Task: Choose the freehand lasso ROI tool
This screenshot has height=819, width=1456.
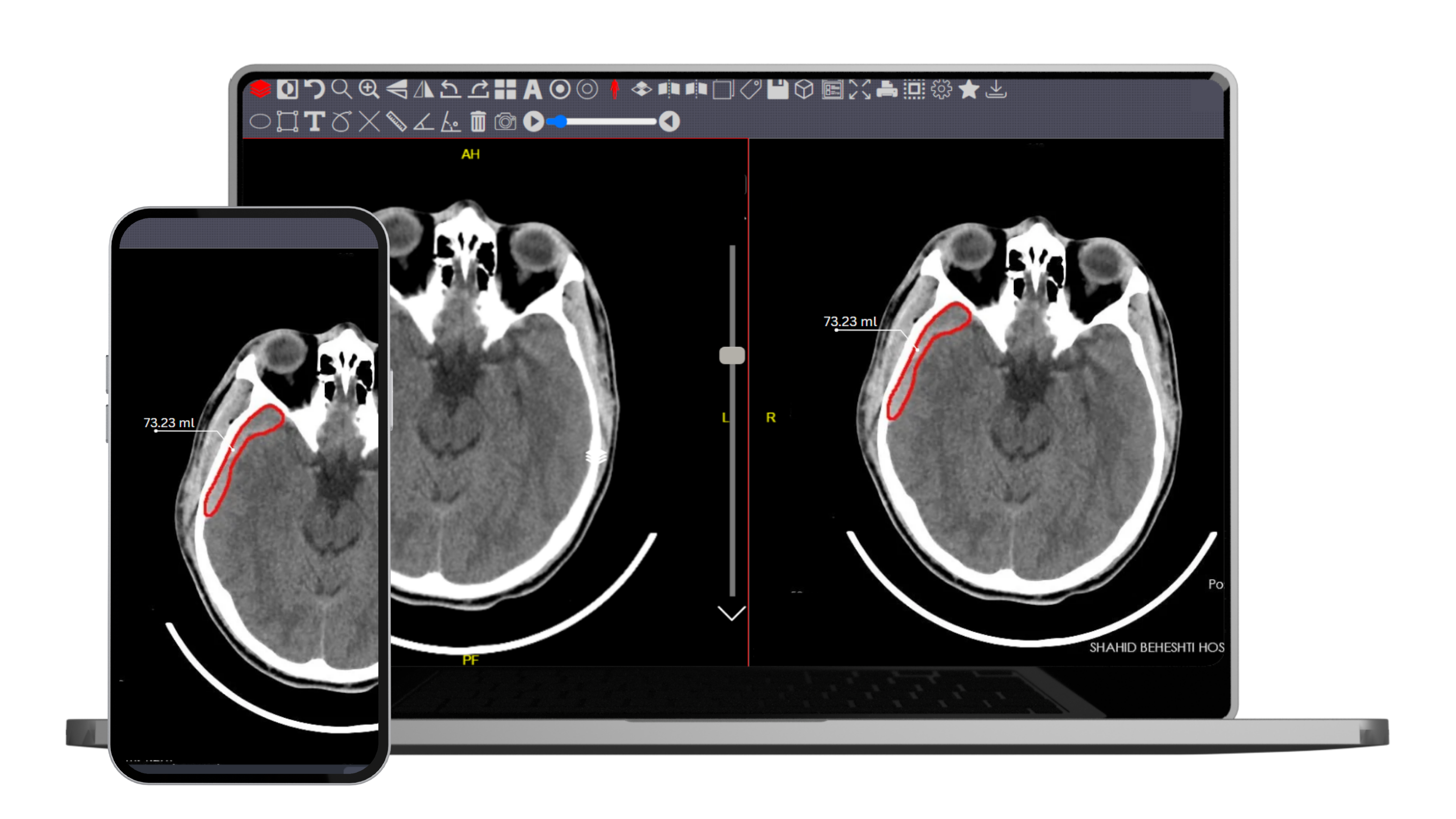Action: click(341, 121)
